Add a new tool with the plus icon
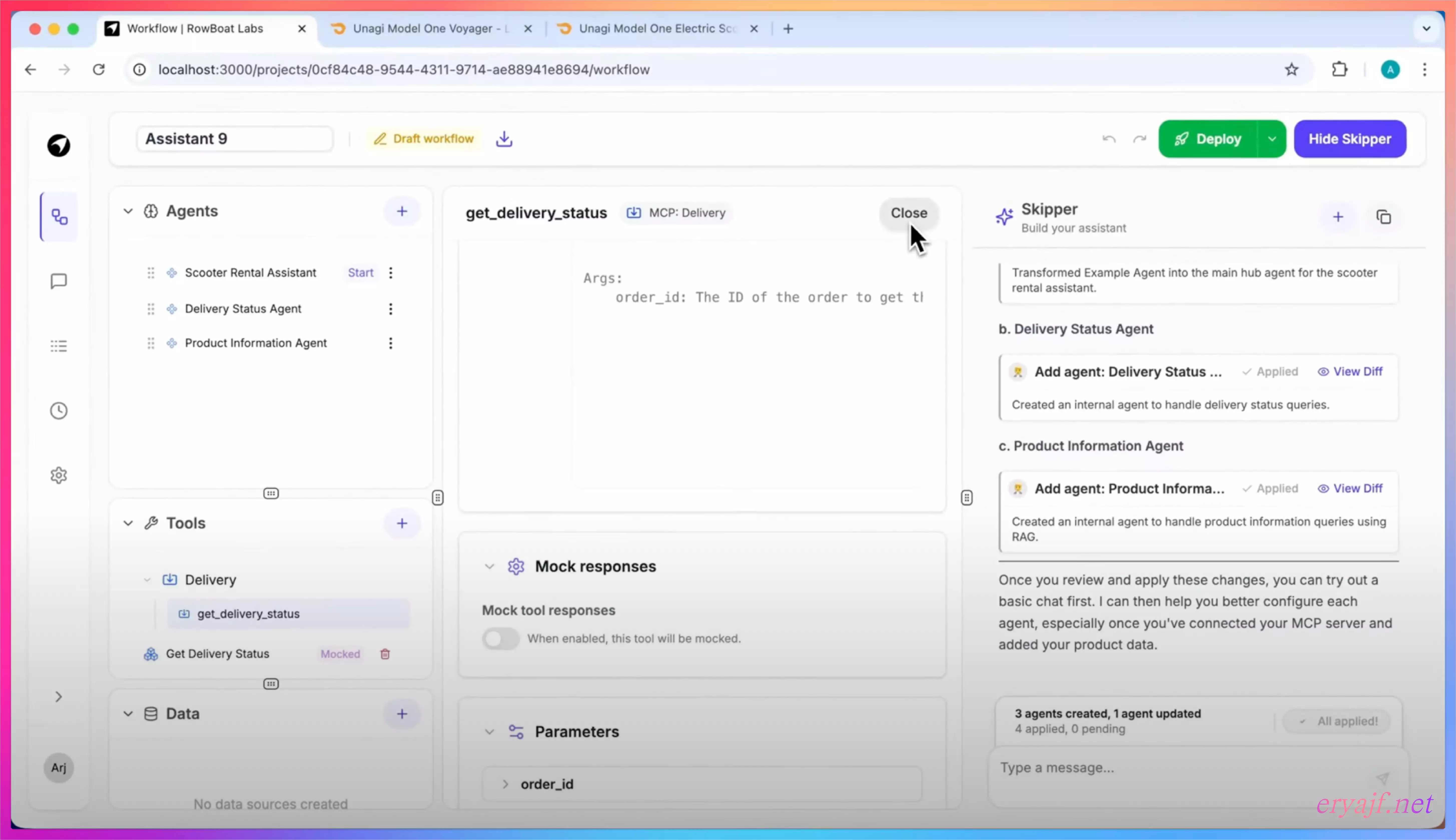 click(x=402, y=523)
